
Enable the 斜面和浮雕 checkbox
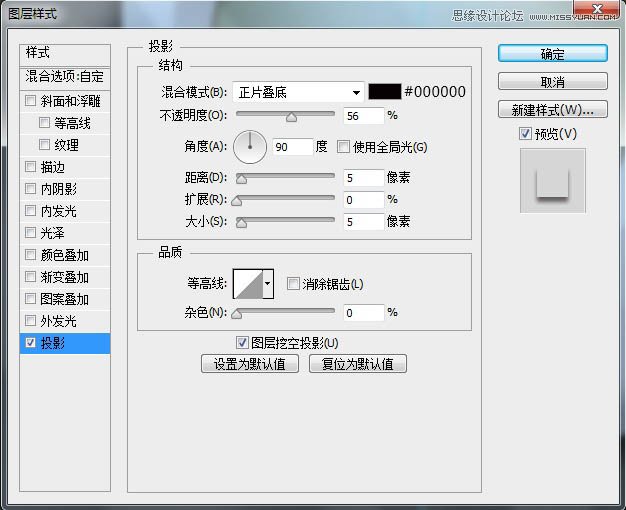(x=30, y=100)
